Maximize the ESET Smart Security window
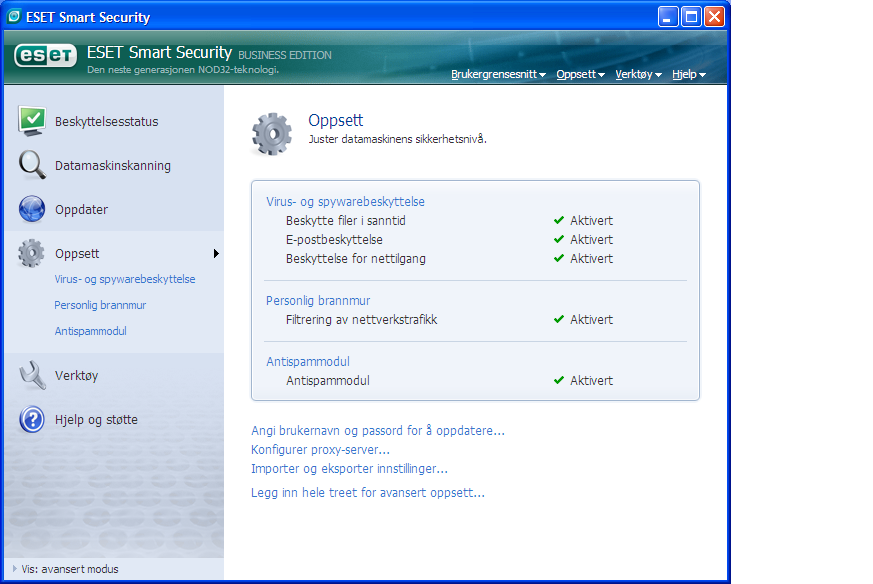This screenshot has height=584, width=873. point(691,17)
